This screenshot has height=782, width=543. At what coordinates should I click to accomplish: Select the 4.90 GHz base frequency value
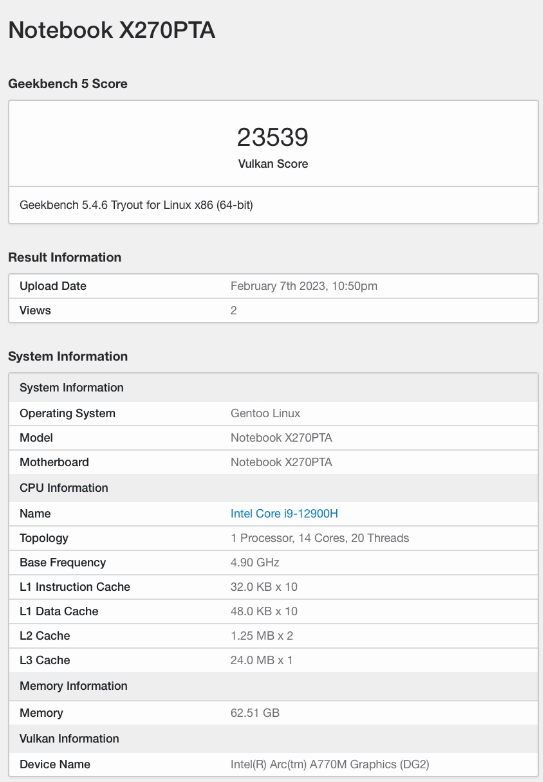(x=255, y=563)
